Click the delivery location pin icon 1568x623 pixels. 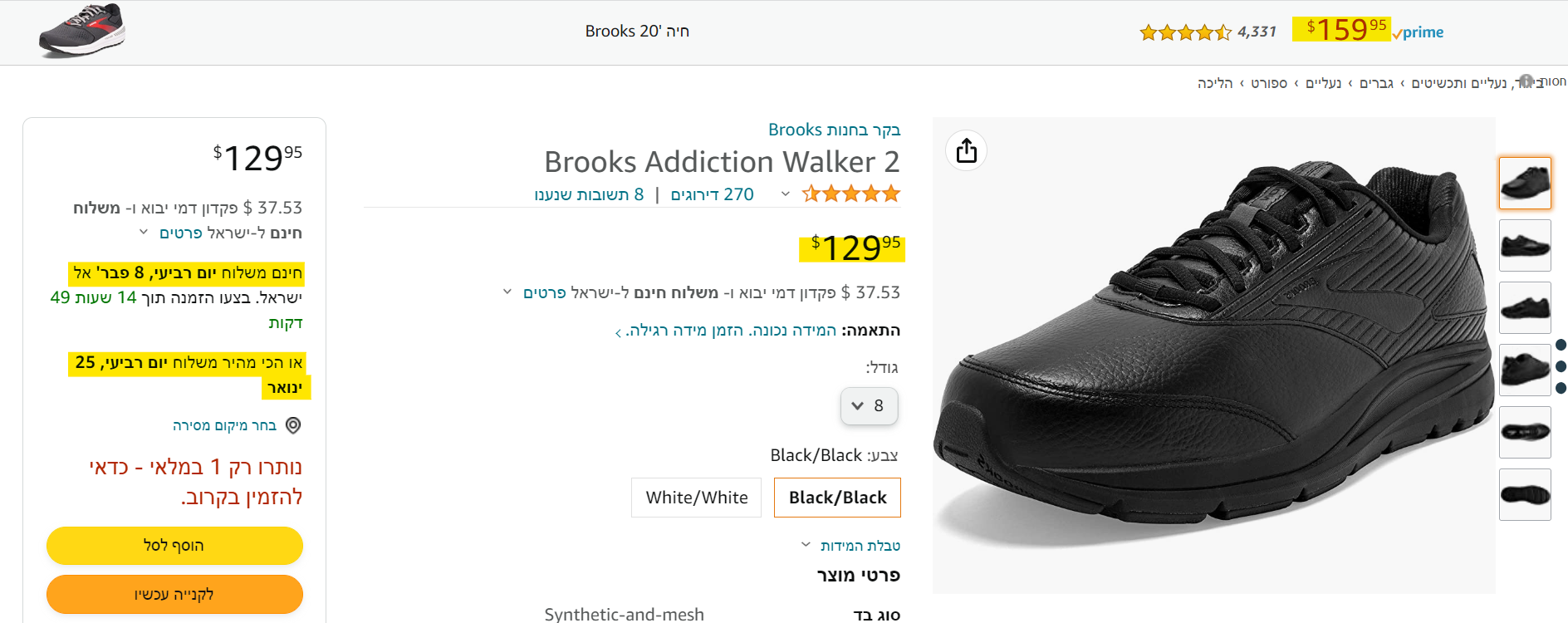[x=293, y=425]
